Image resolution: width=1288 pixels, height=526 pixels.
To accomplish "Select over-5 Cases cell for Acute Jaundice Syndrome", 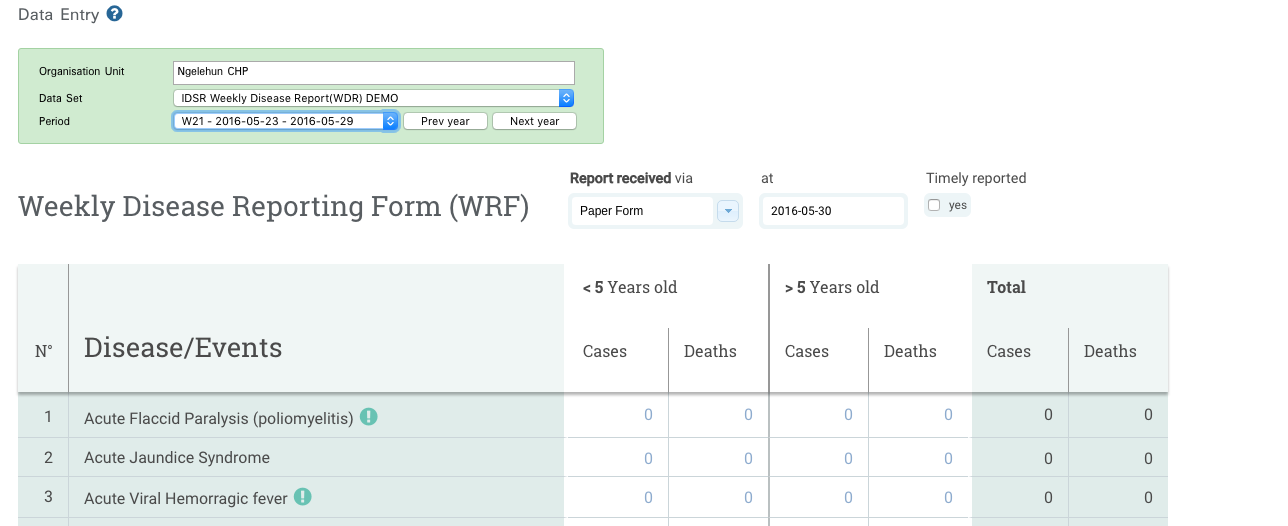I will tap(819, 458).
